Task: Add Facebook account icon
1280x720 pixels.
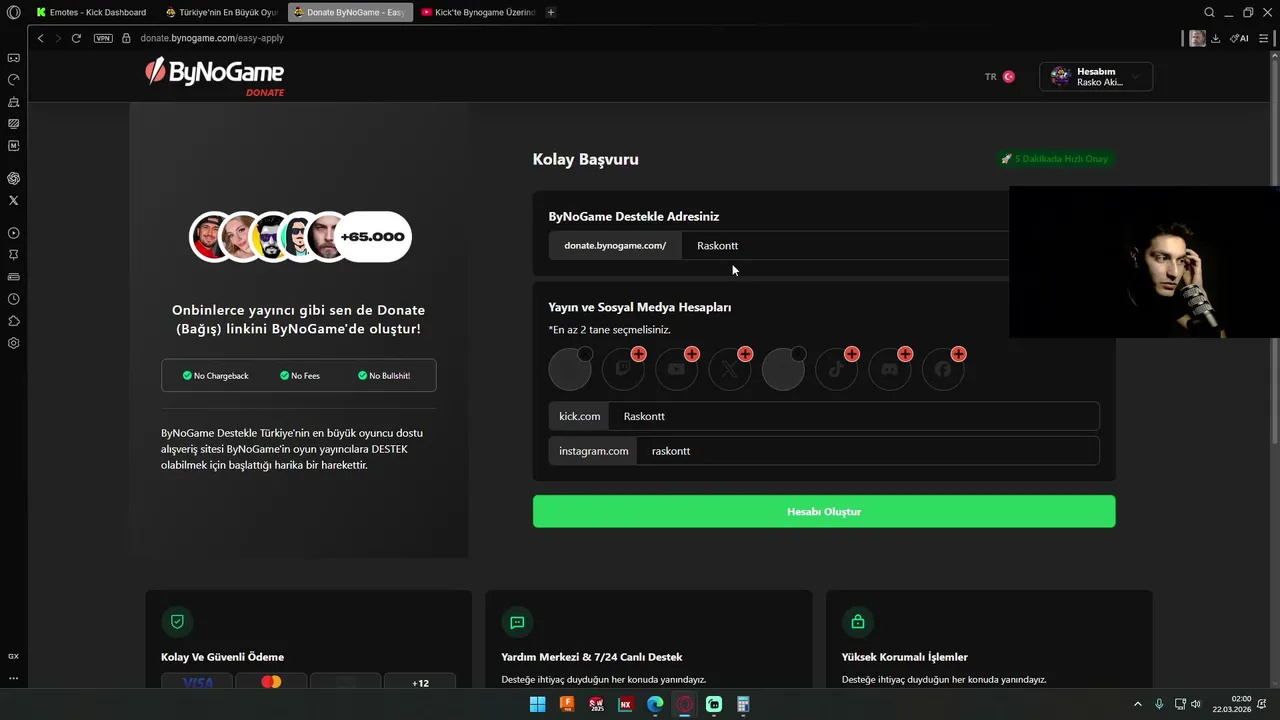Action: 943,369
